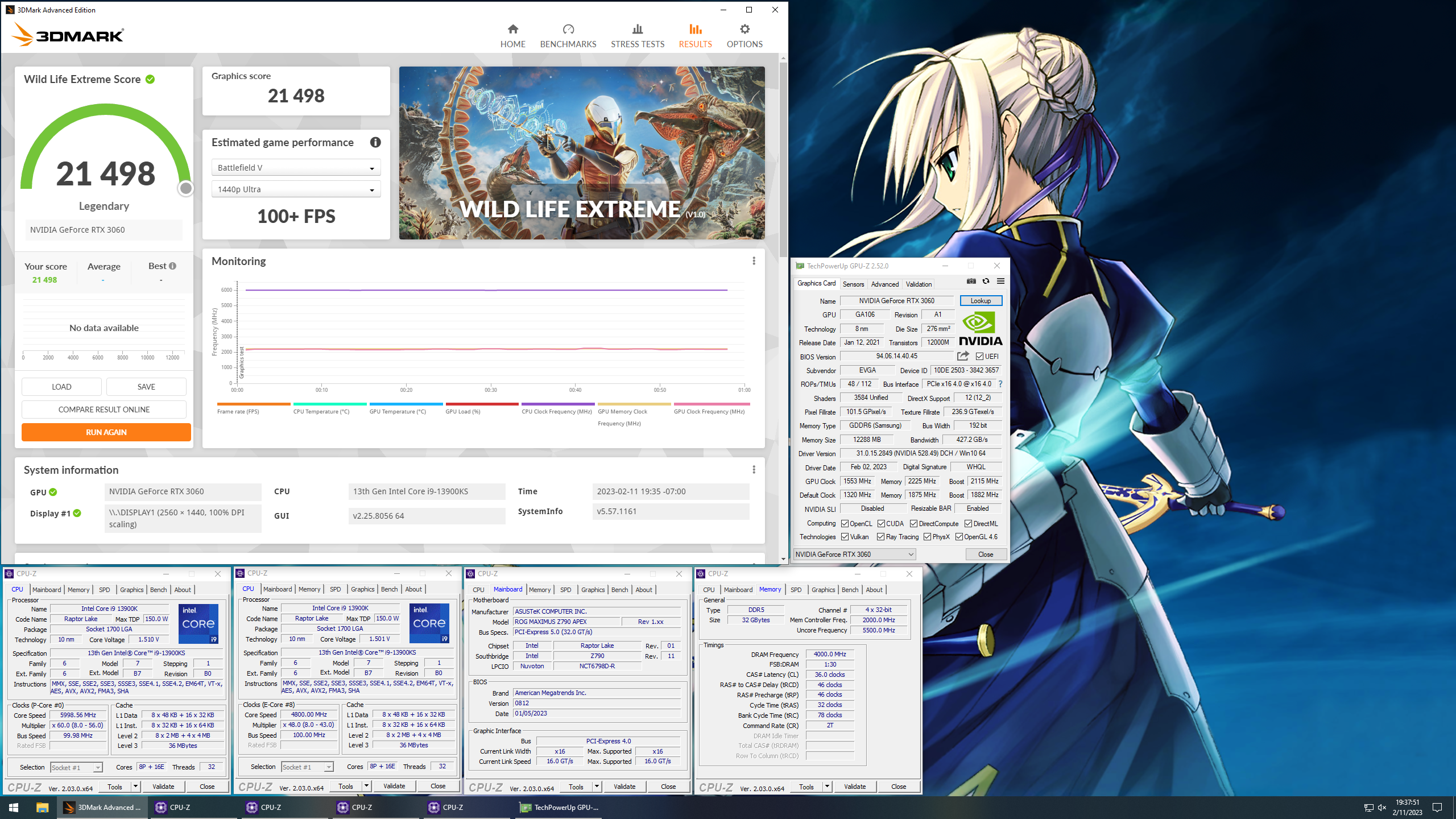Click the taskbar volume muted icon
1456x819 pixels.
pos(1382,808)
